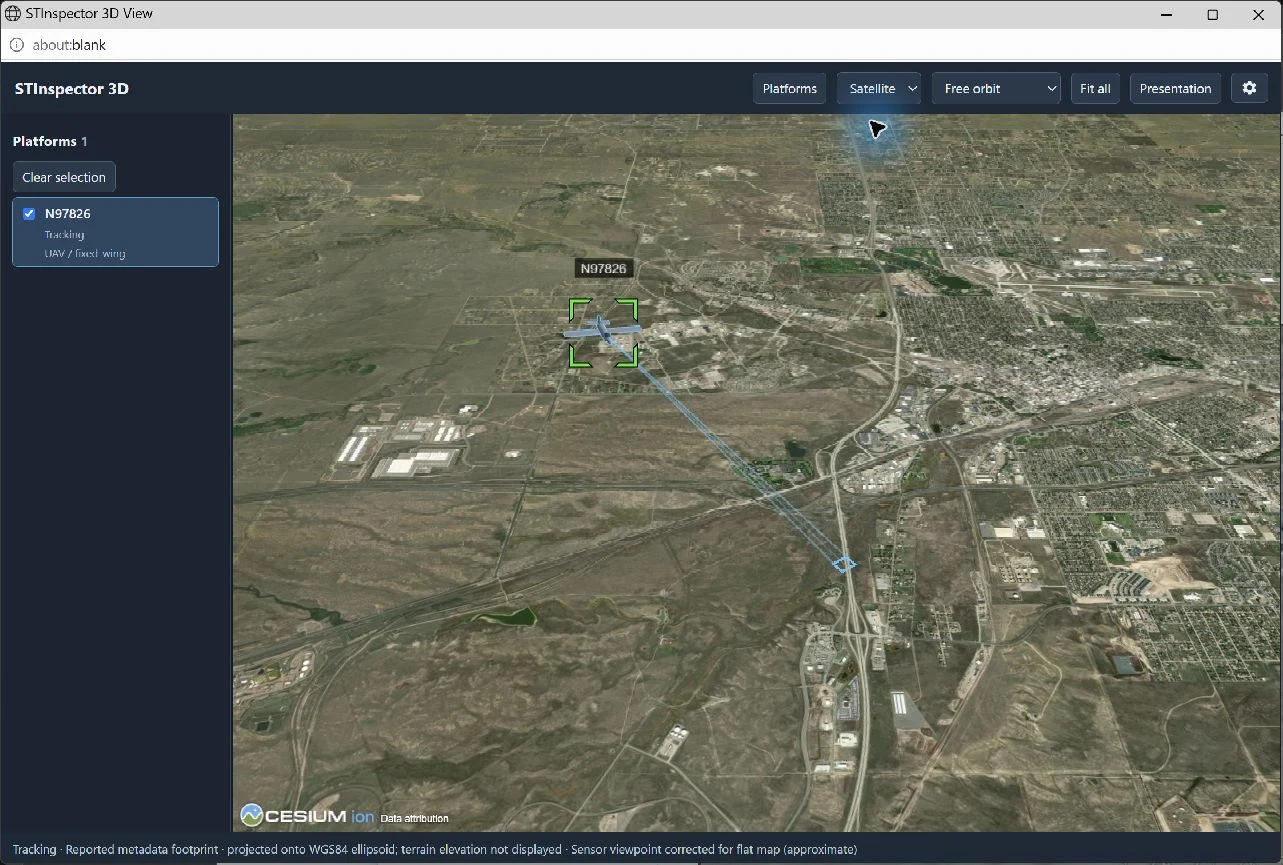Click the UAV / fixed wing text
The height and width of the screenshot is (865, 1283).
(85, 253)
